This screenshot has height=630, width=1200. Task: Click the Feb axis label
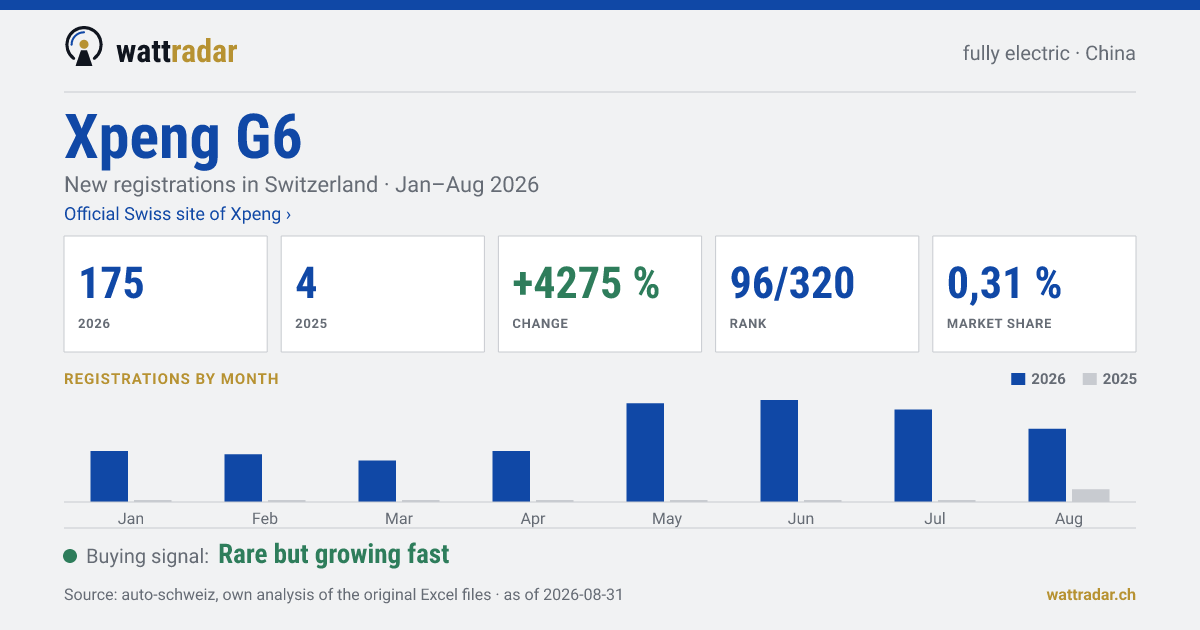coord(265,519)
